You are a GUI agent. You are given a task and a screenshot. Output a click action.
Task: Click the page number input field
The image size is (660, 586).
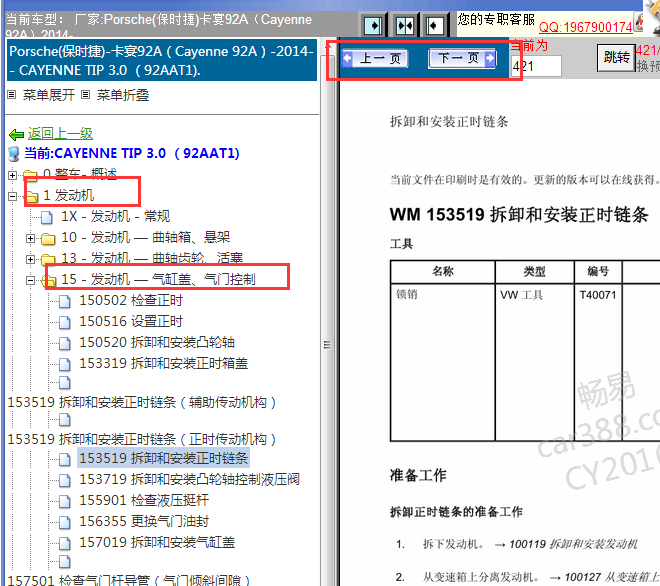click(x=536, y=66)
